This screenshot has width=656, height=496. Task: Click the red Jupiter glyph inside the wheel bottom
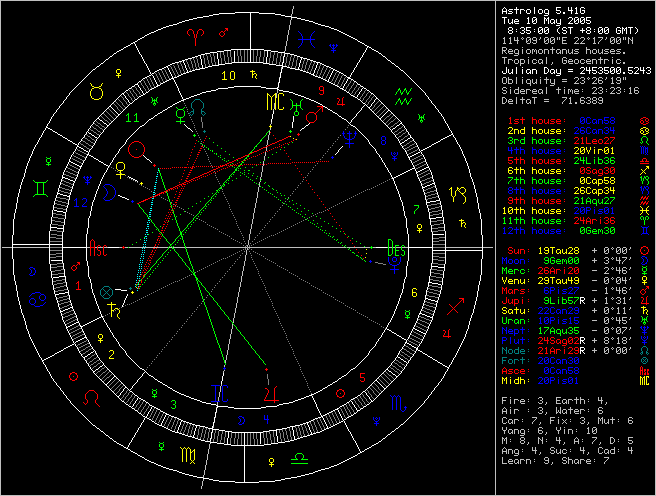tap(270, 389)
